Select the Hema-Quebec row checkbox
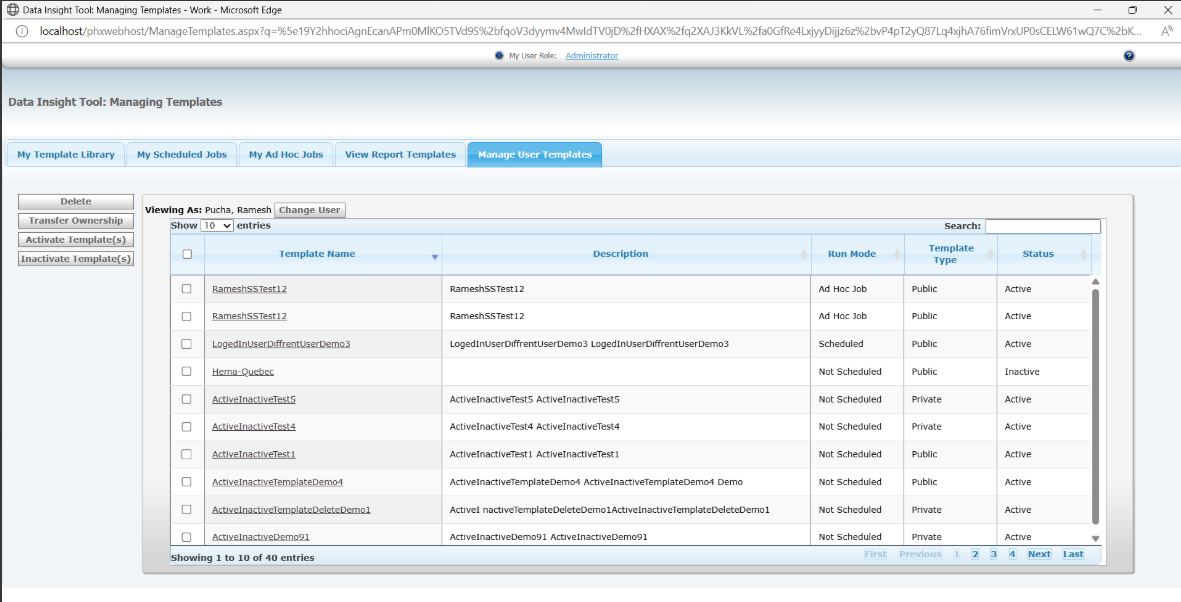 click(187, 371)
